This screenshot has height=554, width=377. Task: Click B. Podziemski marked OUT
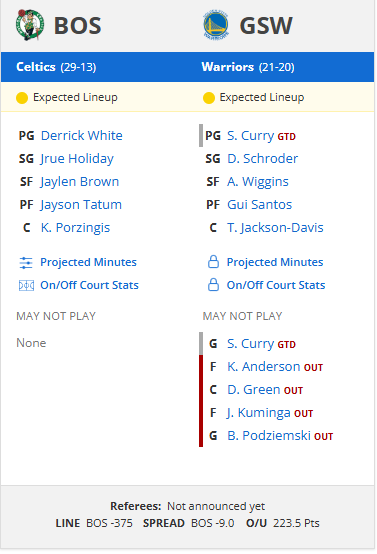pos(269,436)
